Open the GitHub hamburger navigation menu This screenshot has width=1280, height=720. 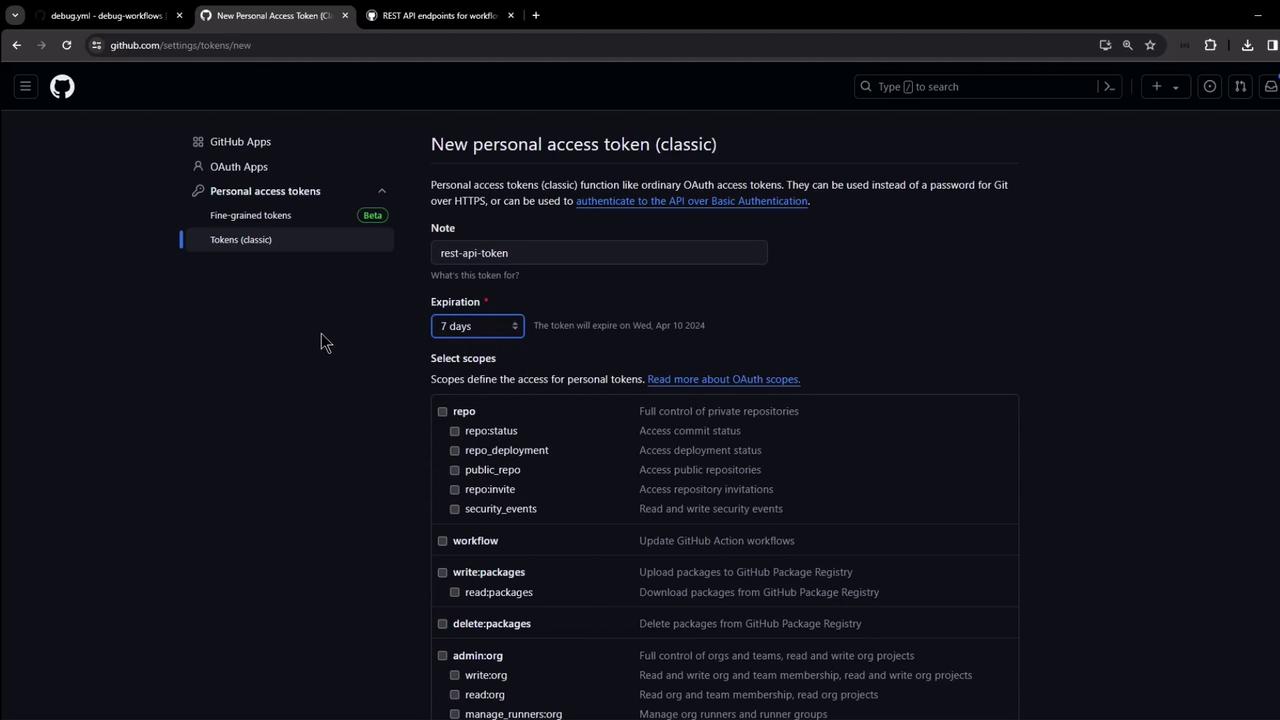tap(26, 87)
